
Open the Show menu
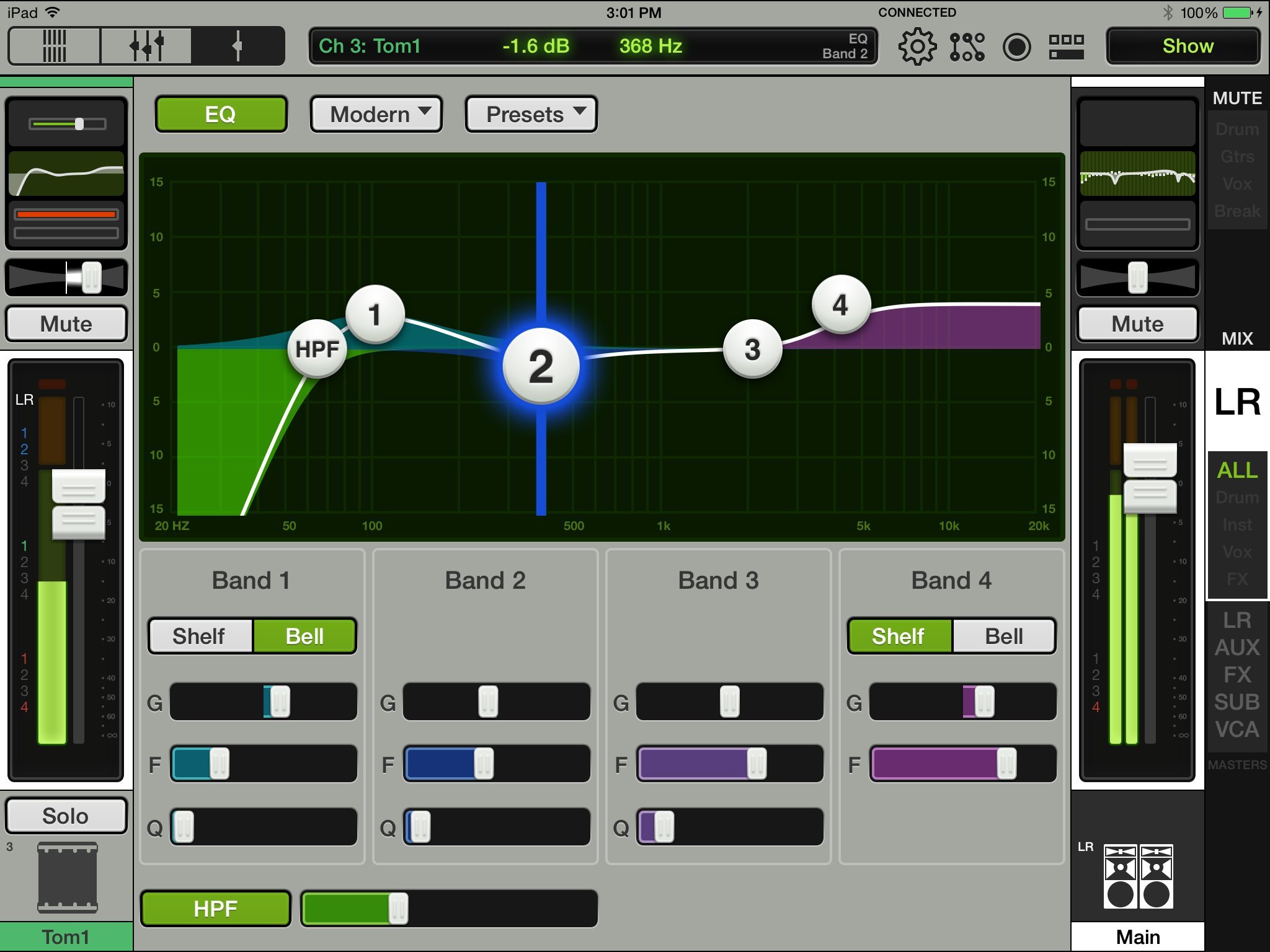pos(1183,46)
